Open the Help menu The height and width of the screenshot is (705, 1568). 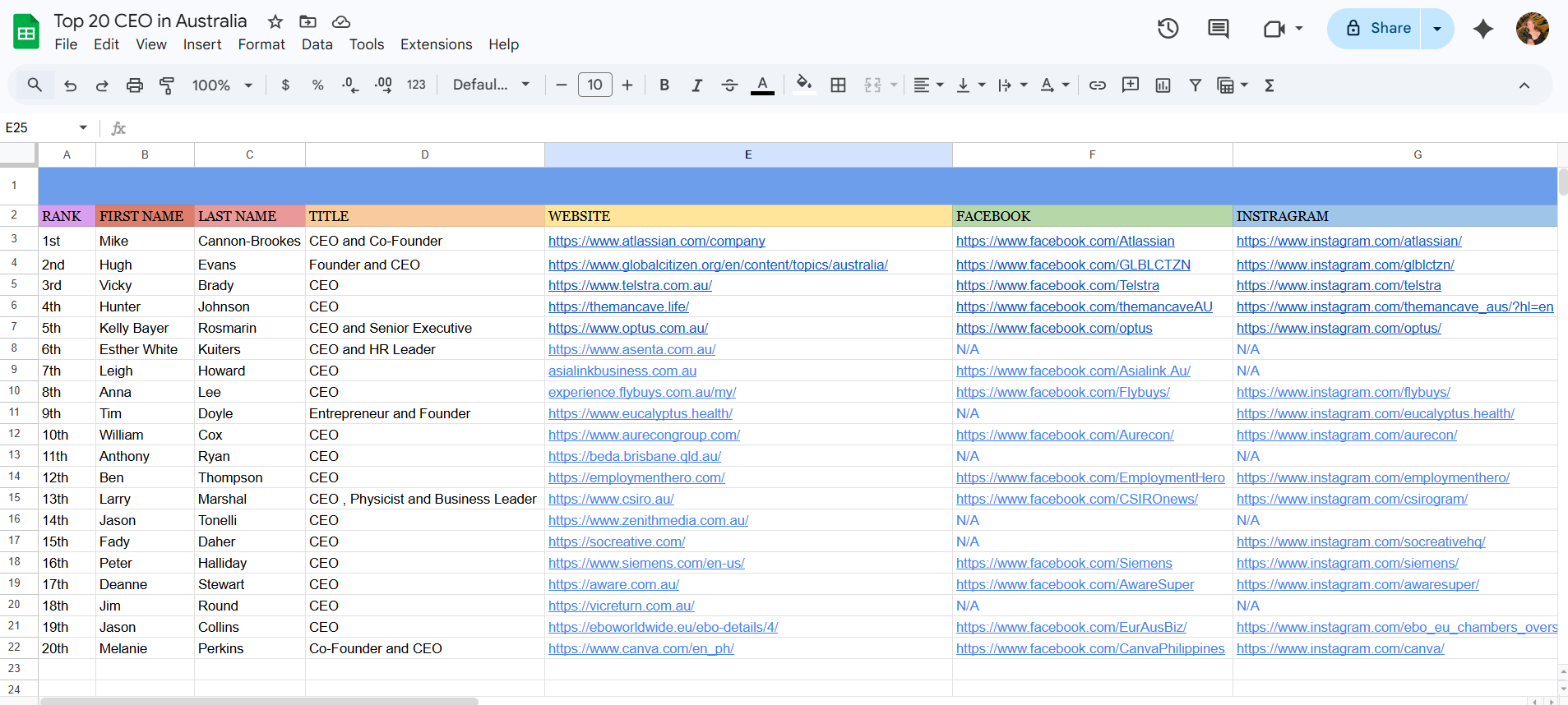click(x=503, y=44)
